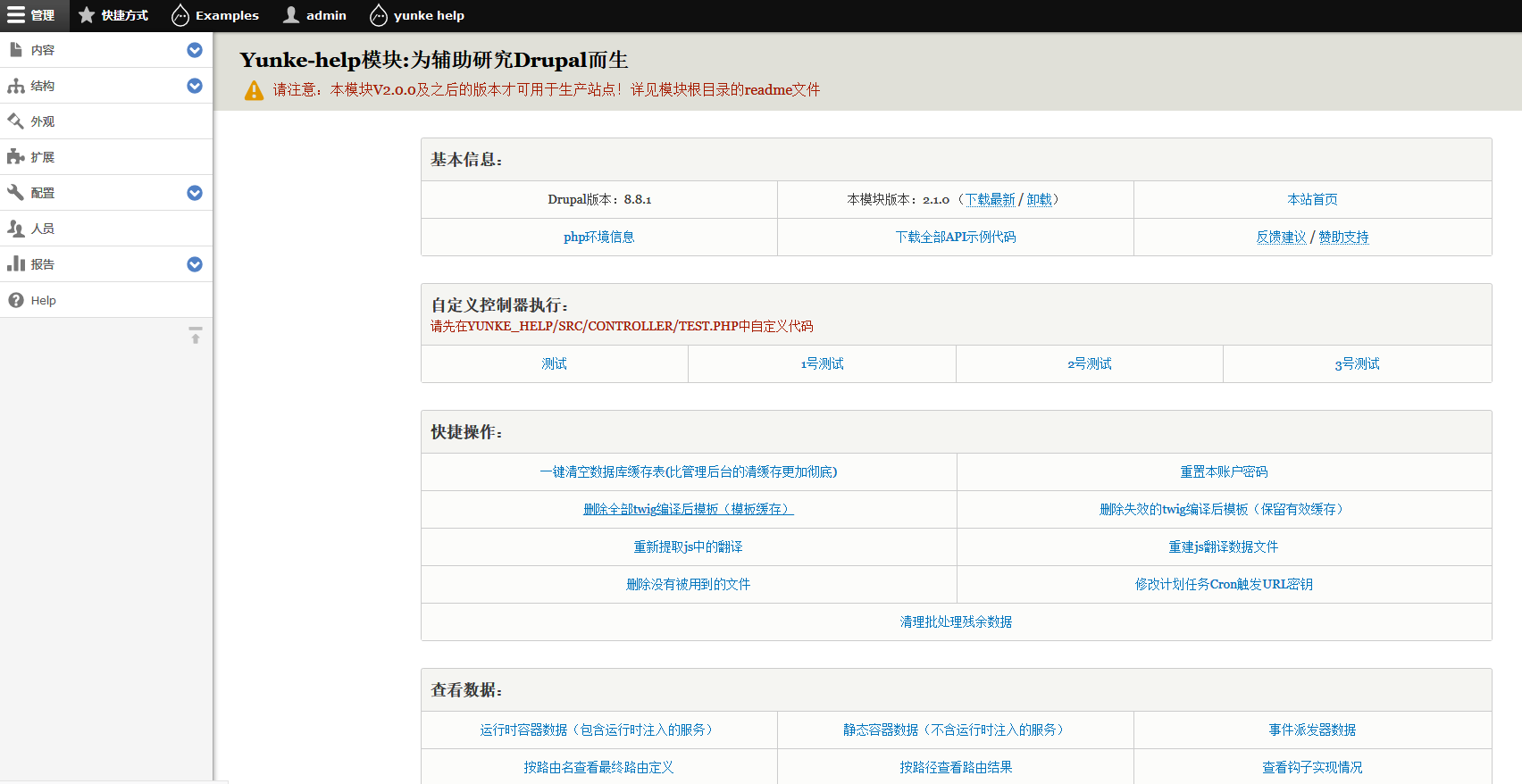Screen dimensions: 1522x784
Task: Open the 快捷方式 toolbar tab
Action: (113, 15)
